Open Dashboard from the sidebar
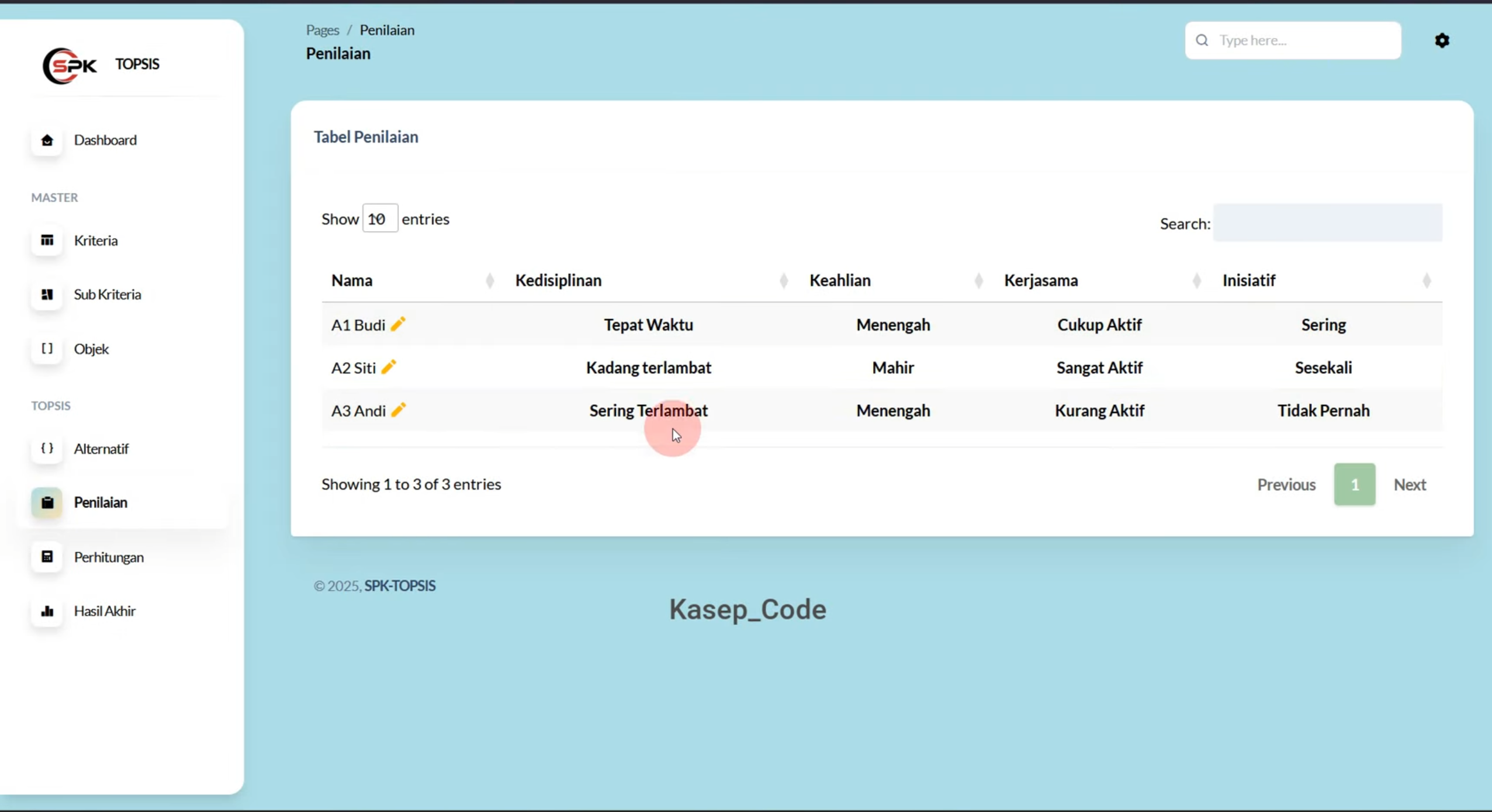 tap(105, 140)
